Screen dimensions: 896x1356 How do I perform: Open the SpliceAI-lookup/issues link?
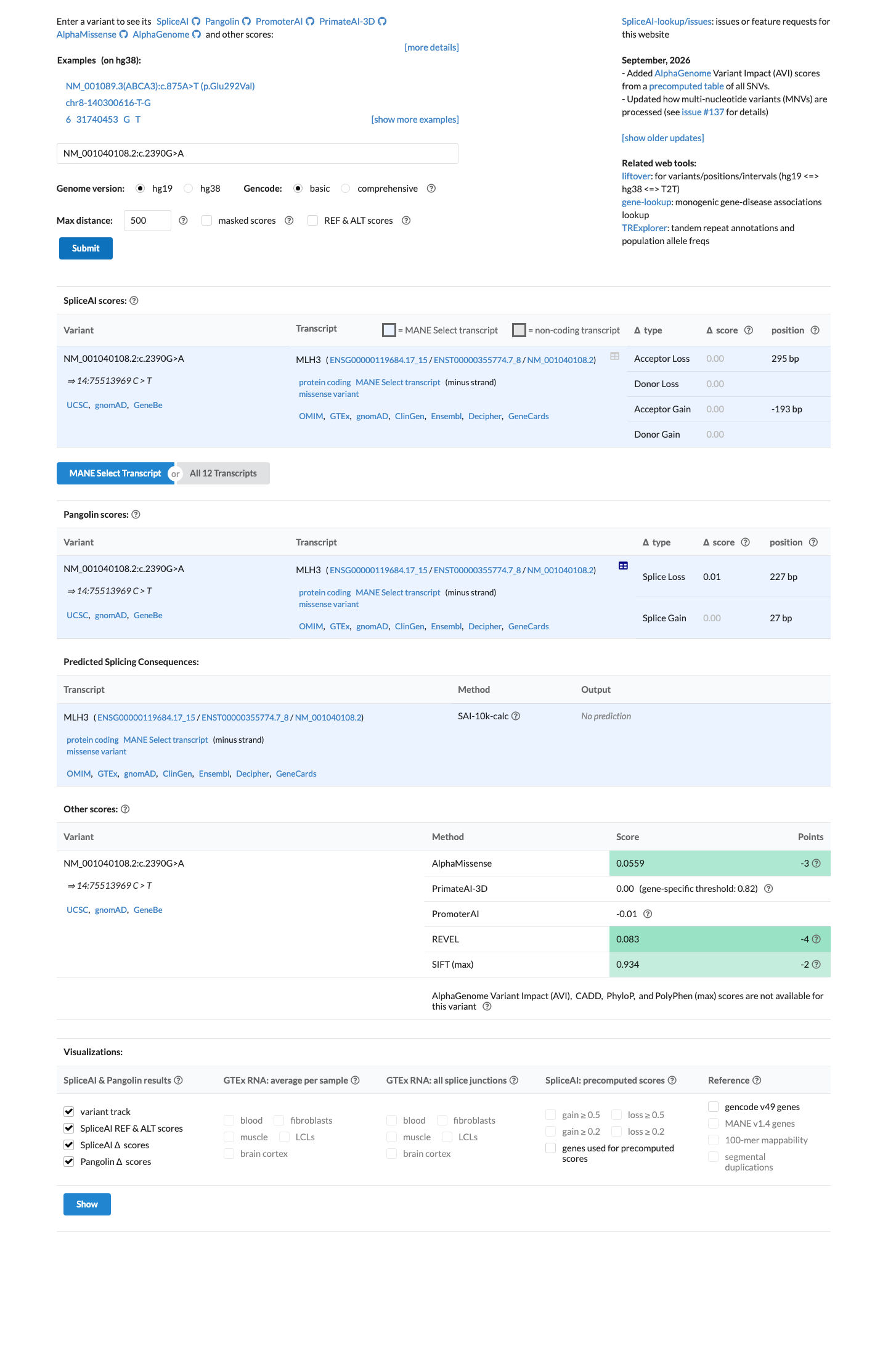pyautogui.click(x=667, y=22)
